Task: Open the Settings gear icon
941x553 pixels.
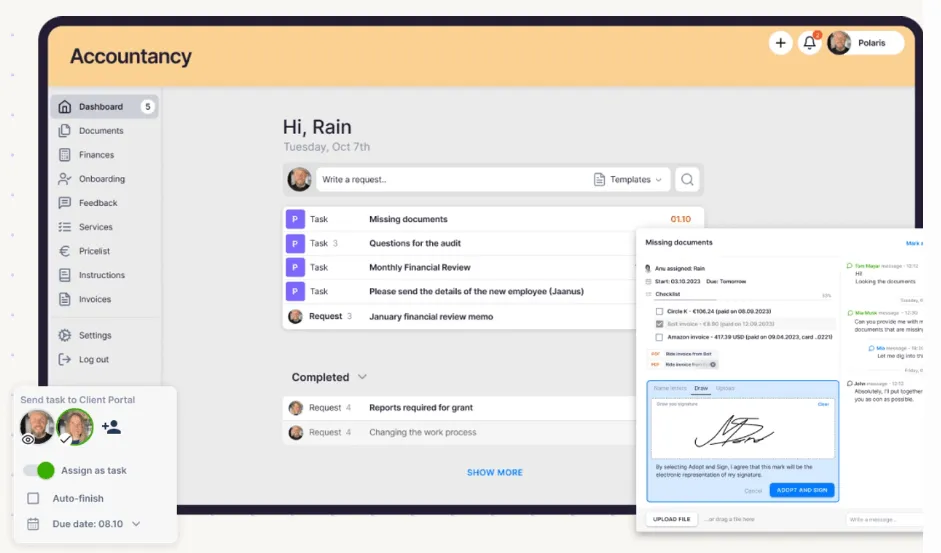Action: pyautogui.click(x=64, y=335)
